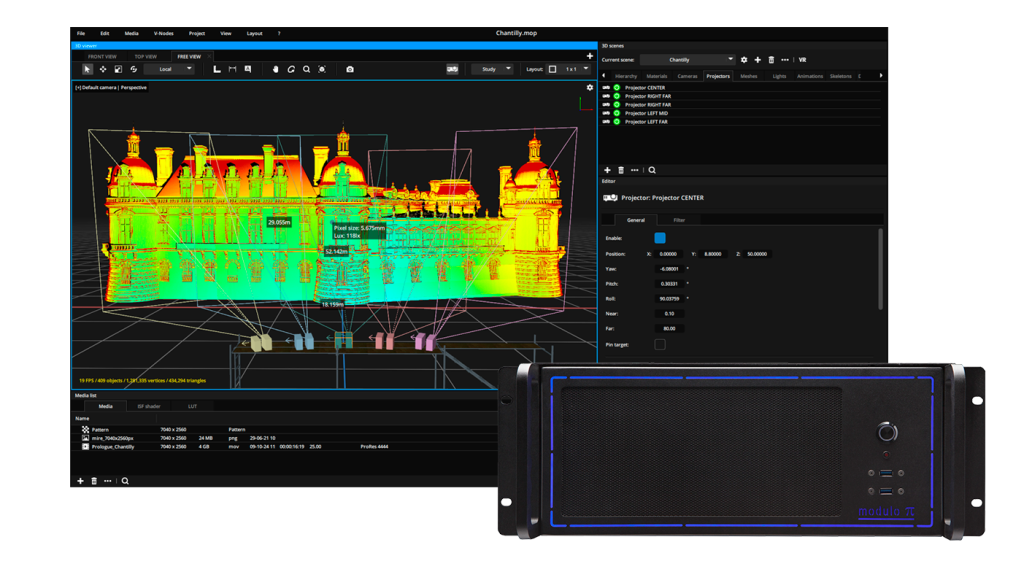Click the projector icon in viewer toolbar

[x=452, y=69]
